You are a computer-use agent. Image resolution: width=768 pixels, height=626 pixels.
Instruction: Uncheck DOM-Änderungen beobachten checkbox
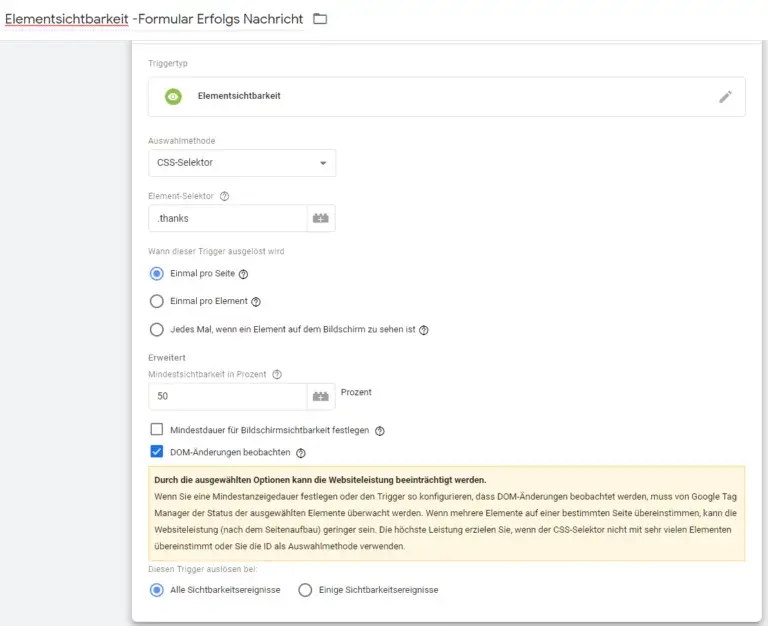156,453
